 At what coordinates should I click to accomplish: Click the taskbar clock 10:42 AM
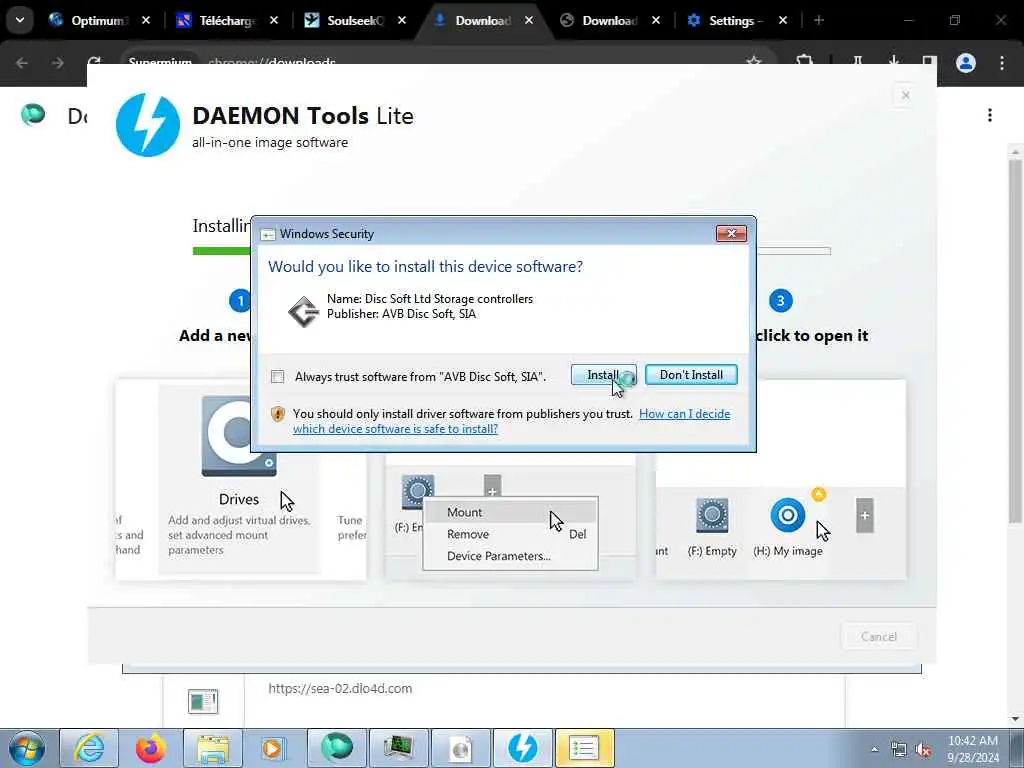point(973,741)
